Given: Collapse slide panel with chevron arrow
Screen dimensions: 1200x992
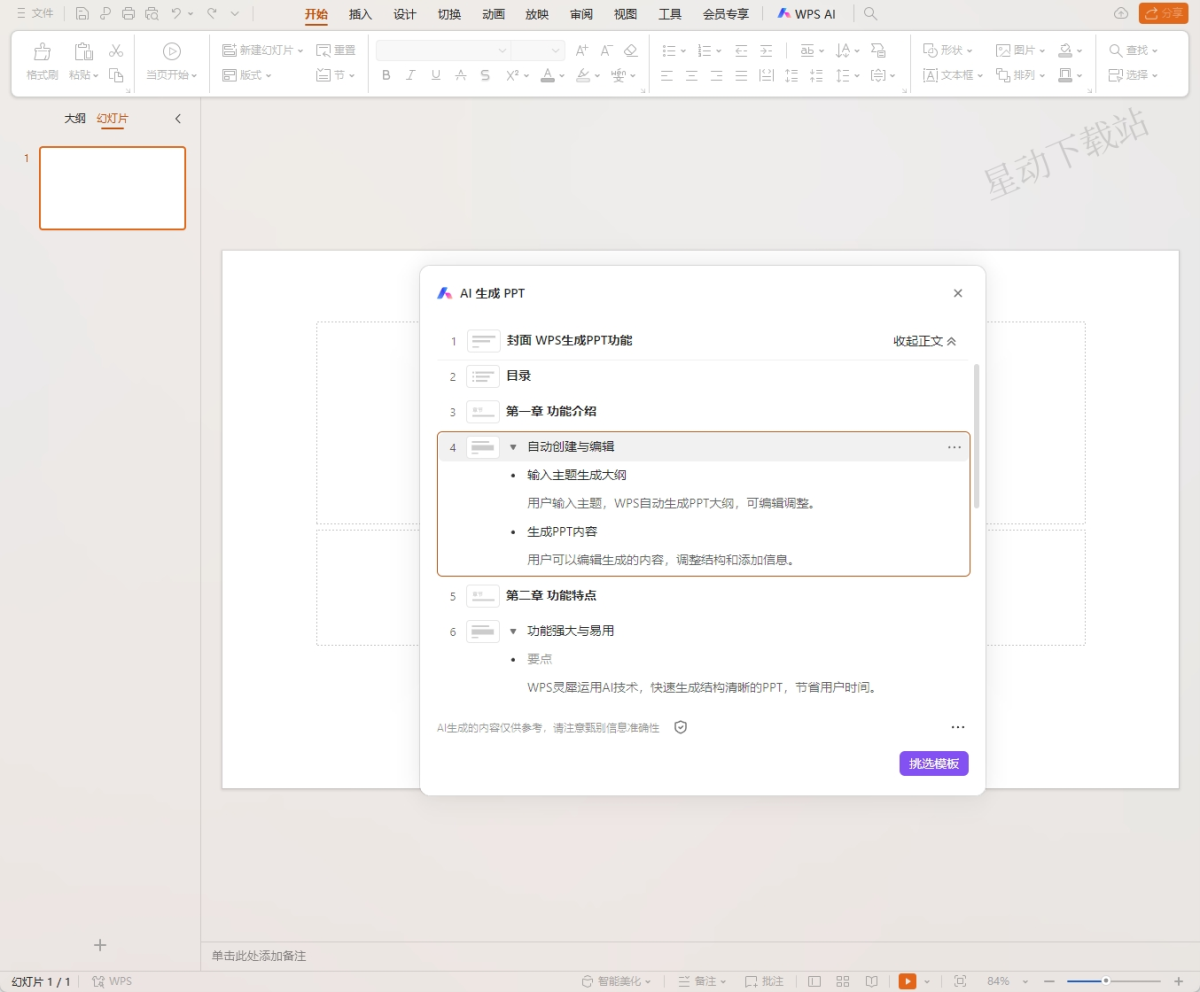Looking at the screenshot, I should [x=178, y=118].
